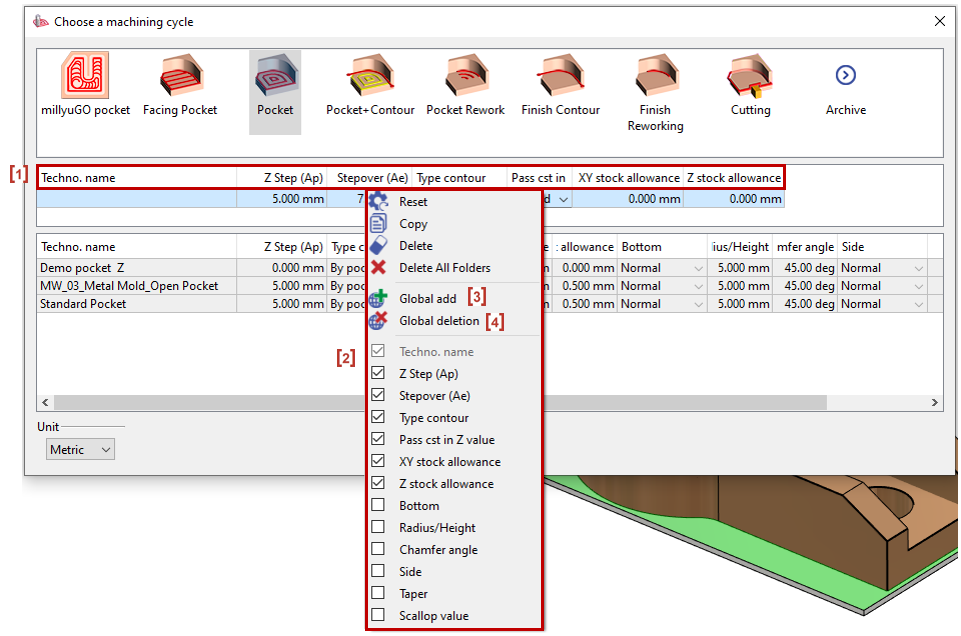Viewport: 961px width, 636px height.
Task: Select the Pocket+Contour cycle icon
Action: [x=370, y=77]
